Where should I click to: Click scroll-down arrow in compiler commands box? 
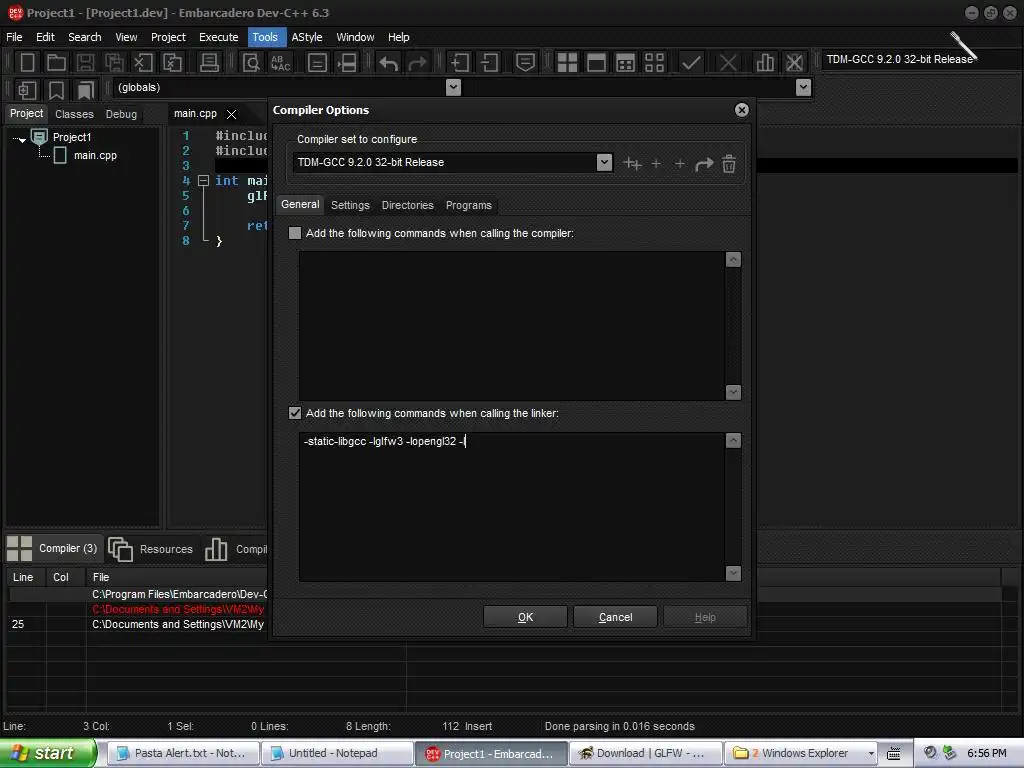click(x=733, y=392)
